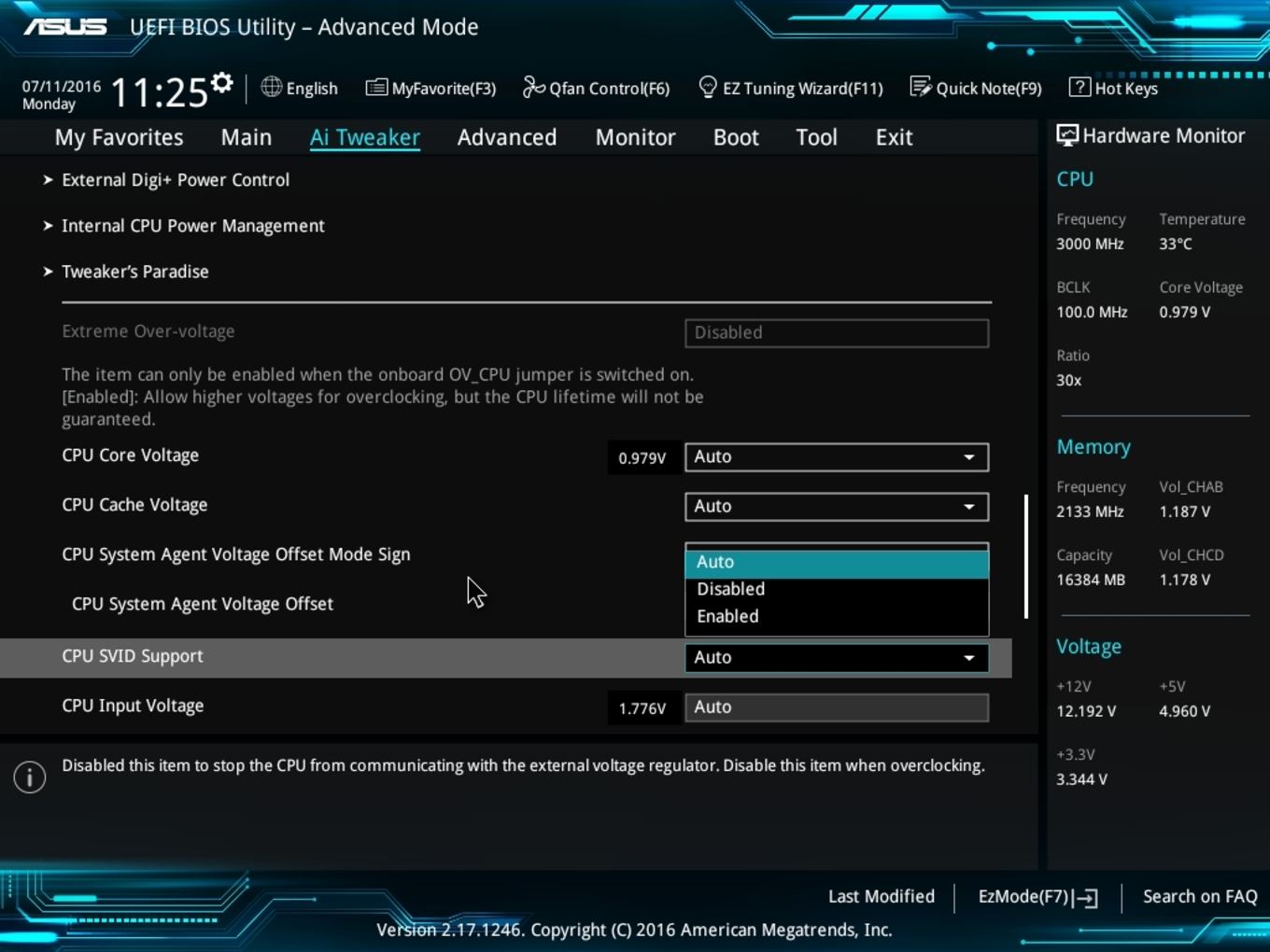Expand Tweaker's Paradise submenu
Screen dimensions: 1270x952
click(135, 272)
